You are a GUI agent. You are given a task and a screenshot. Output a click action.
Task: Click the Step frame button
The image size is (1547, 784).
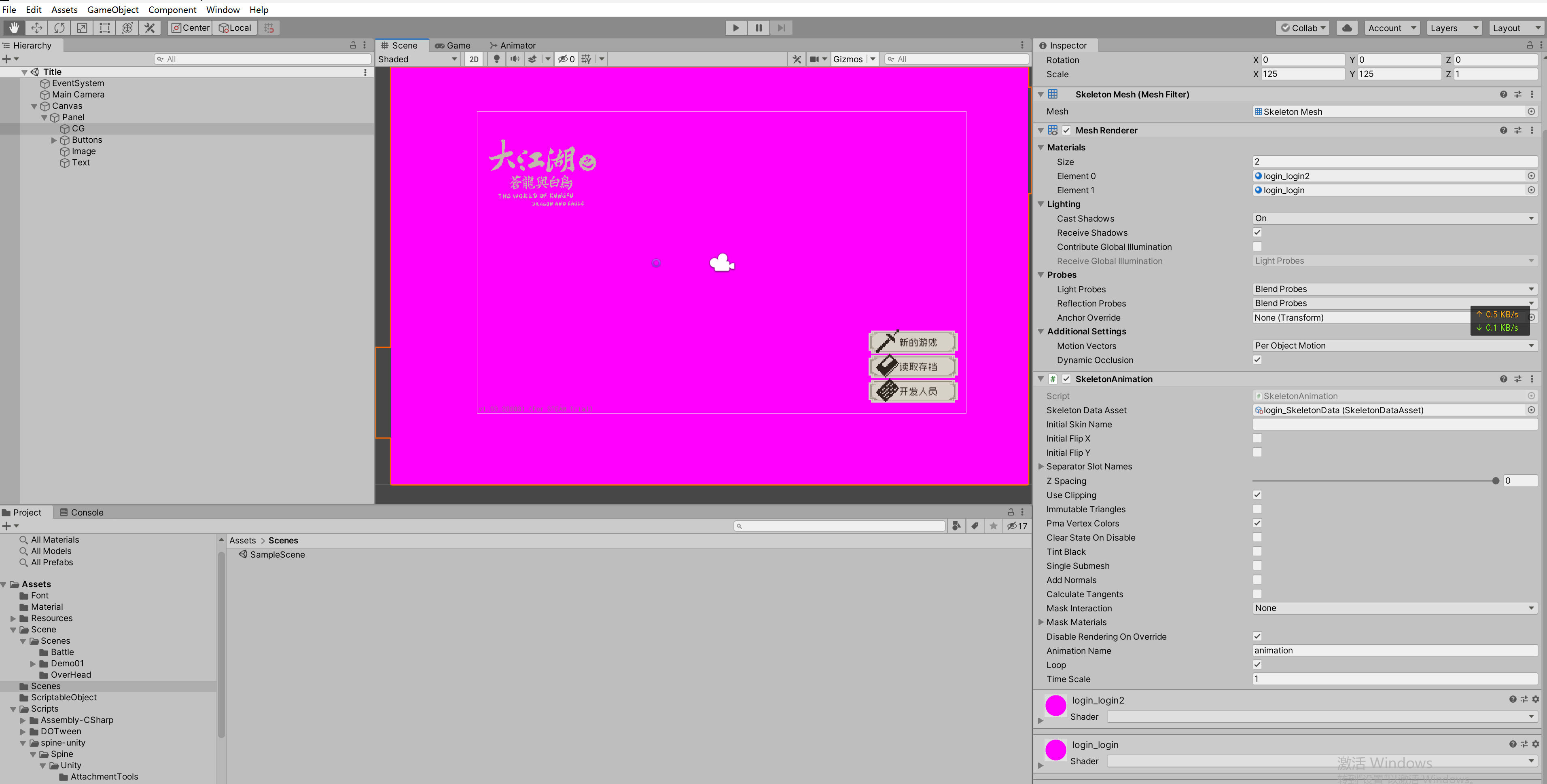pyautogui.click(x=781, y=27)
